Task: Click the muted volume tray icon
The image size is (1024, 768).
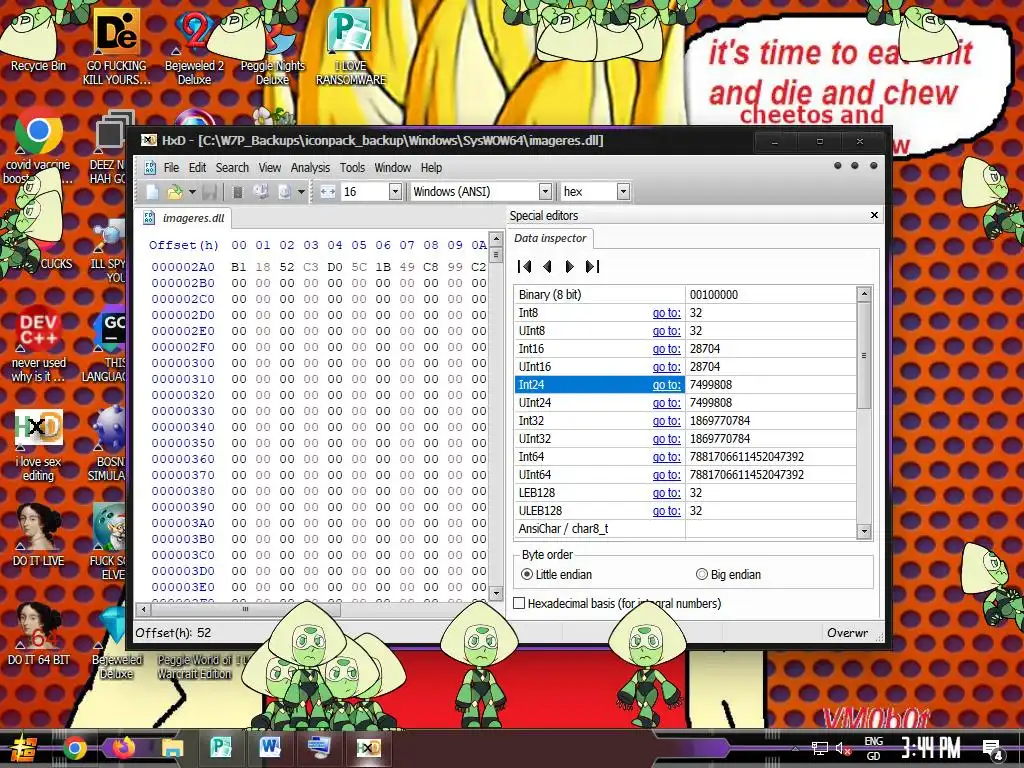Action: click(x=843, y=748)
